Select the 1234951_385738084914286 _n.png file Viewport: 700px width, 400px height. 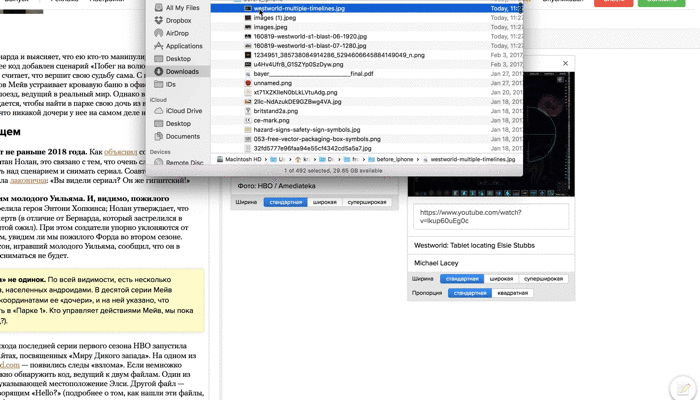click(339, 55)
